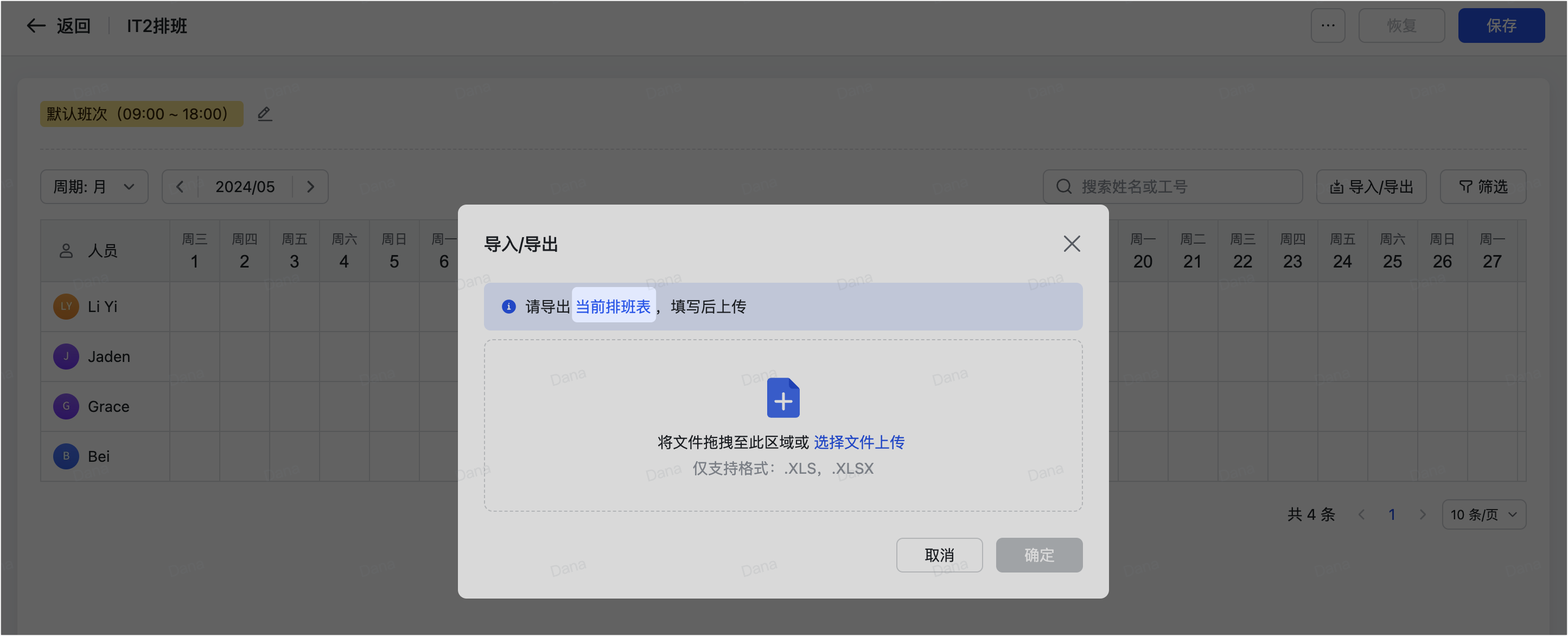Edit the default shift pencil icon
Image resolution: width=1568 pixels, height=636 pixels.
[x=264, y=114]
